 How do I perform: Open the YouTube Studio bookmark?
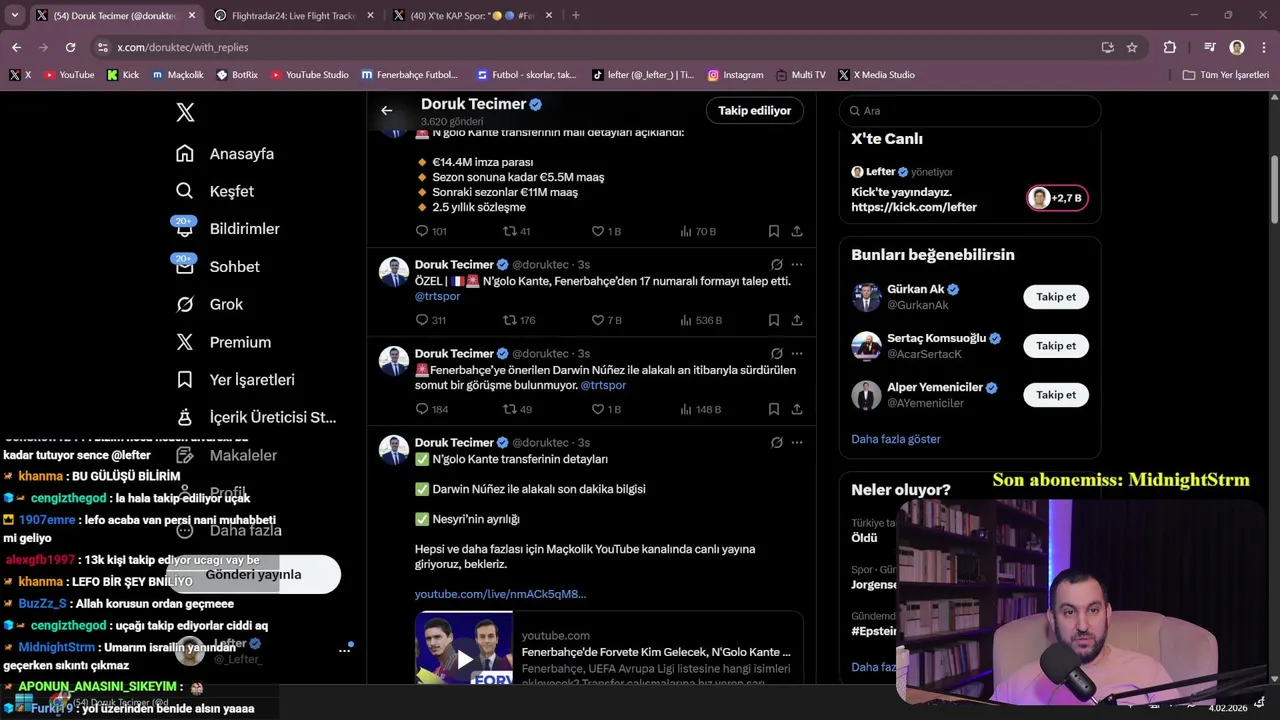tap(309, 75)
